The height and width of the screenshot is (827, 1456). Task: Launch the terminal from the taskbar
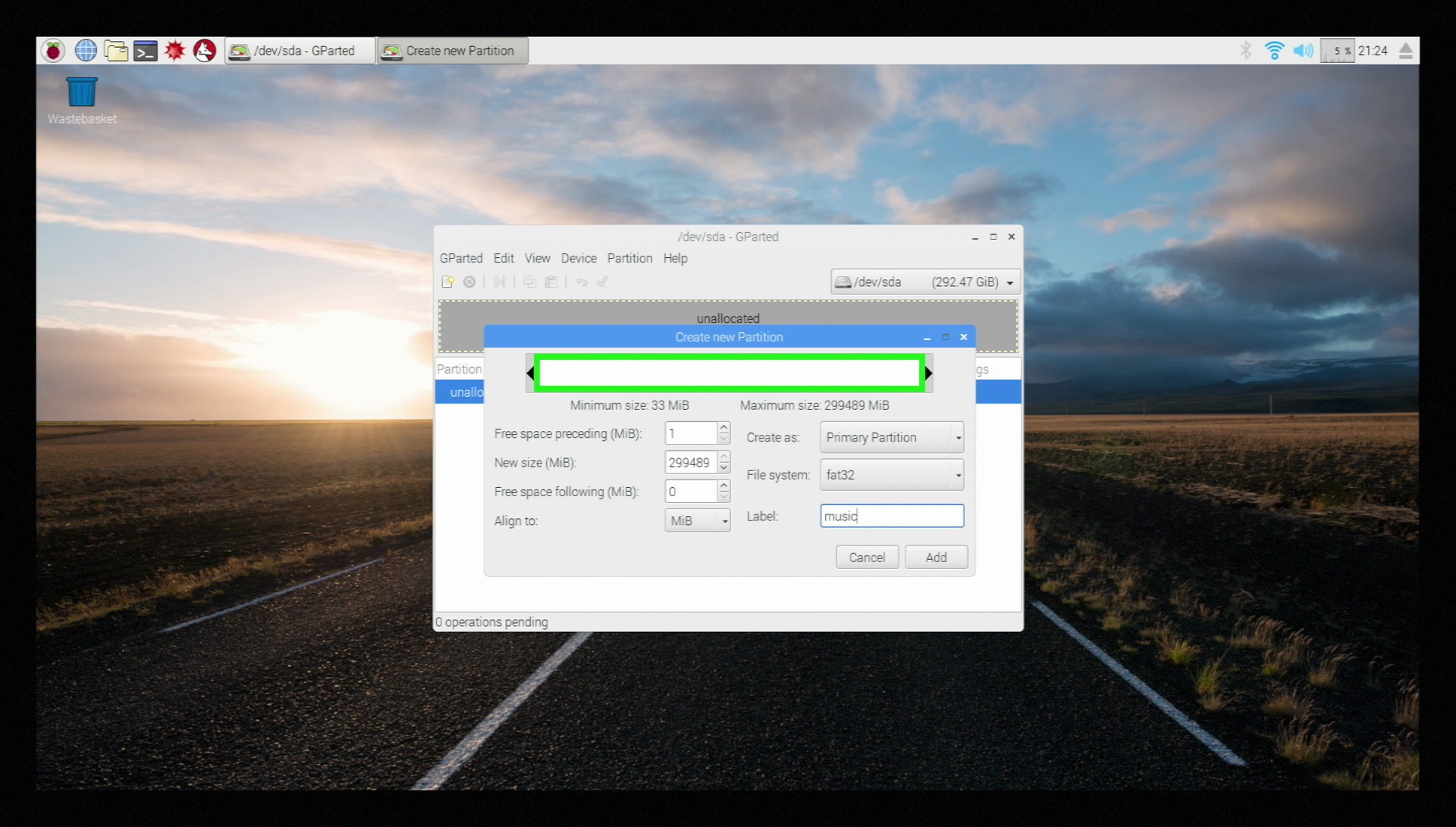(145, 51)
